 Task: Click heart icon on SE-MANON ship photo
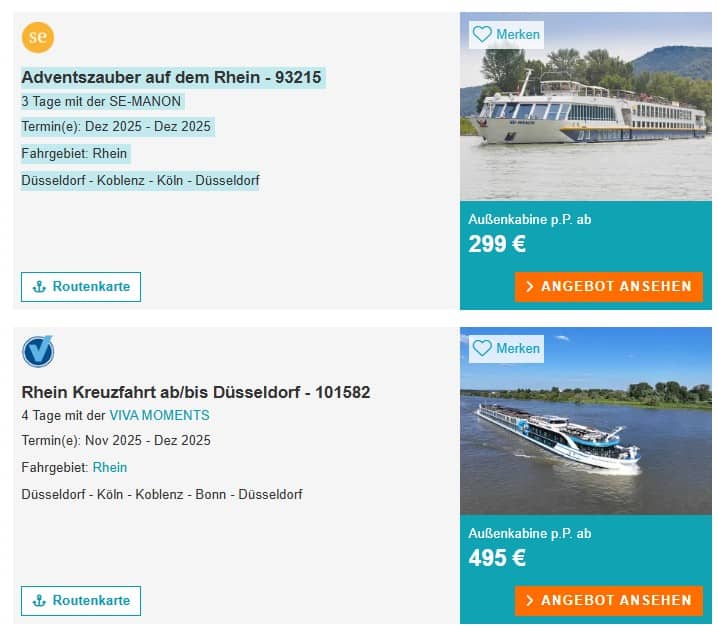pyautogui.click(x=482, y=34)
